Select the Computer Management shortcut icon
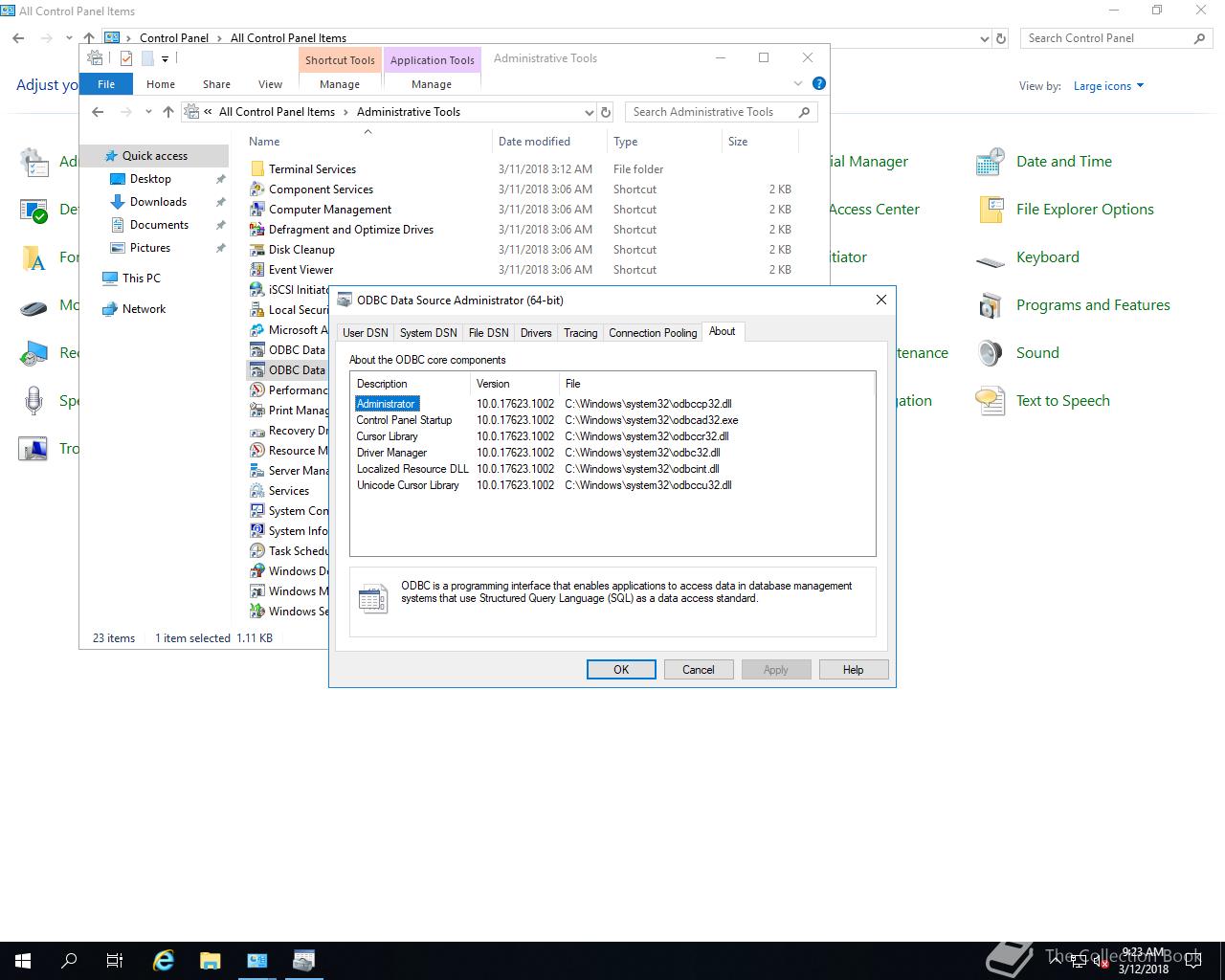Image resolution: width=1225 pixels, height=980 pixels. pos(256,210)
